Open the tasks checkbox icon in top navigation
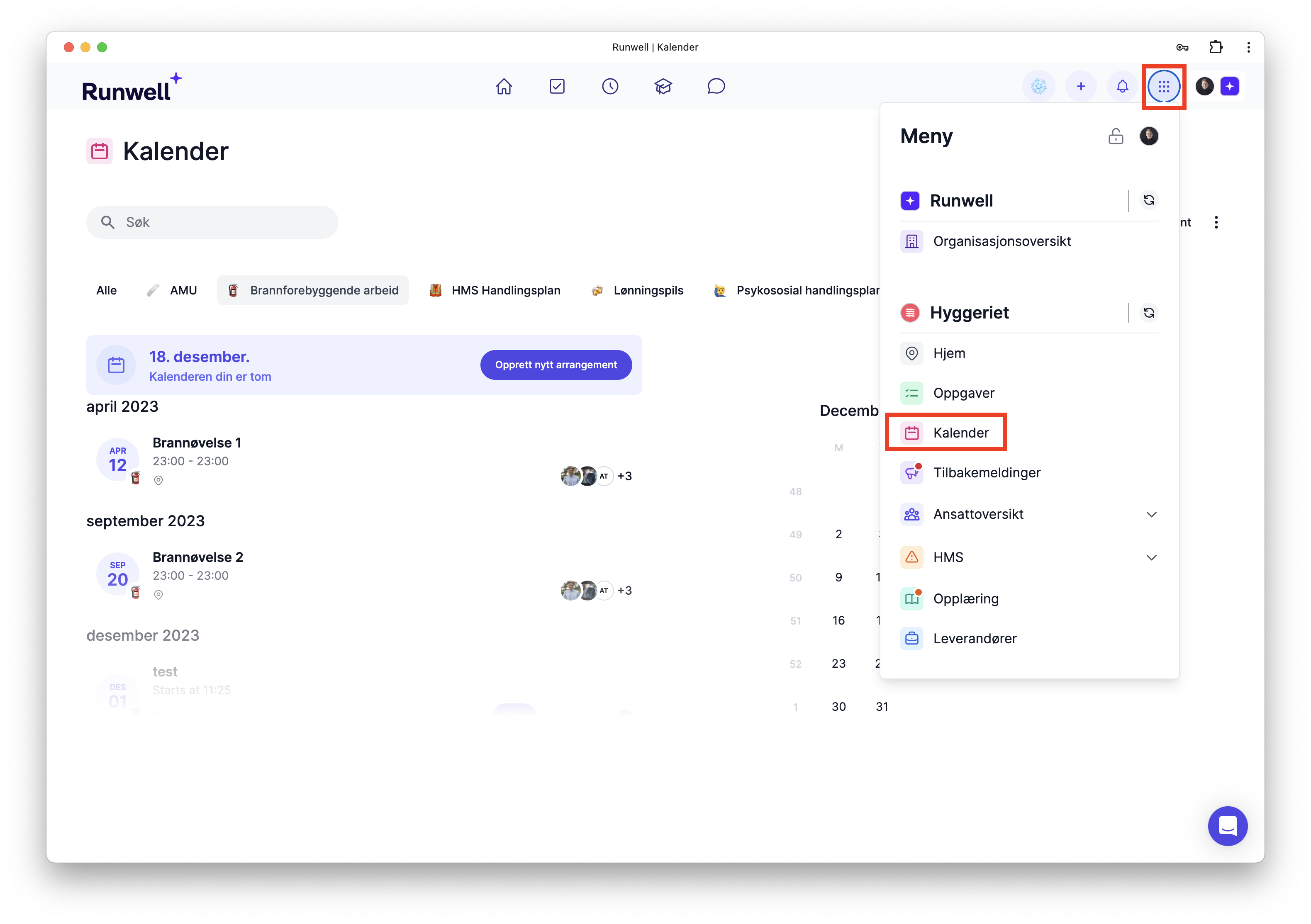The image size is (1311, 924). pyautogui.click(x=557, y=87)
